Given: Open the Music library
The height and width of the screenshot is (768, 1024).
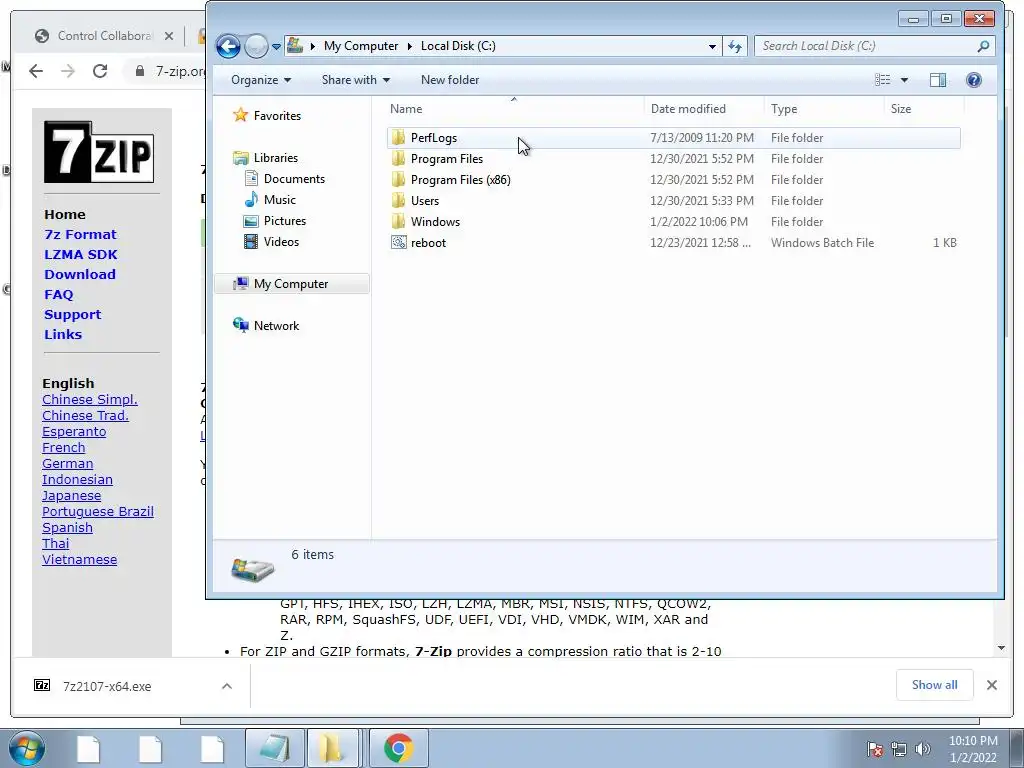Looking at the screenshot, I should tap(280, 200).
